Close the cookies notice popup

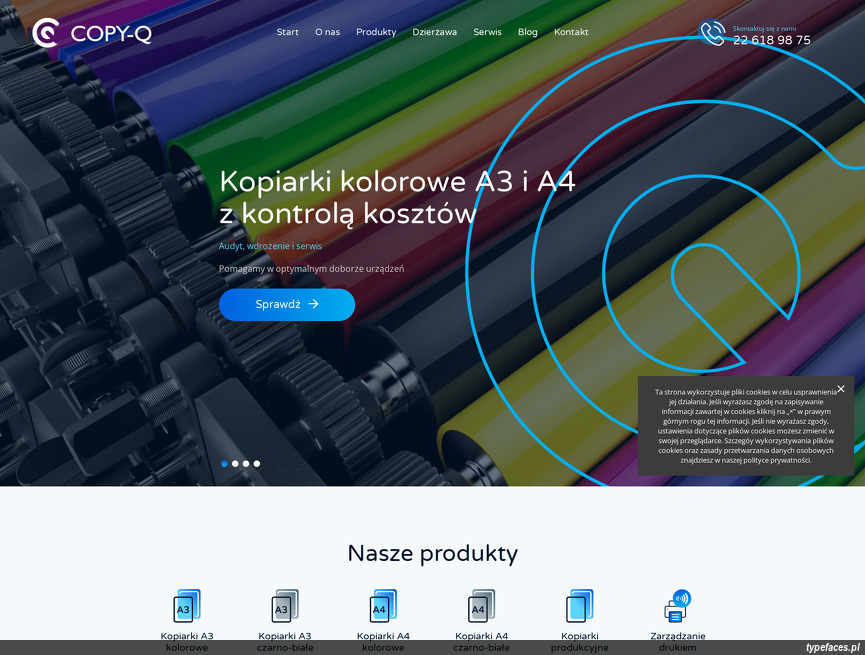[841, 389]
